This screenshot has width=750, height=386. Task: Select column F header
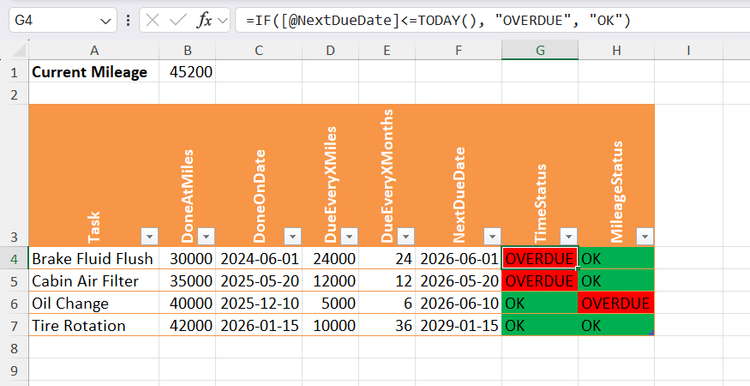458,50
